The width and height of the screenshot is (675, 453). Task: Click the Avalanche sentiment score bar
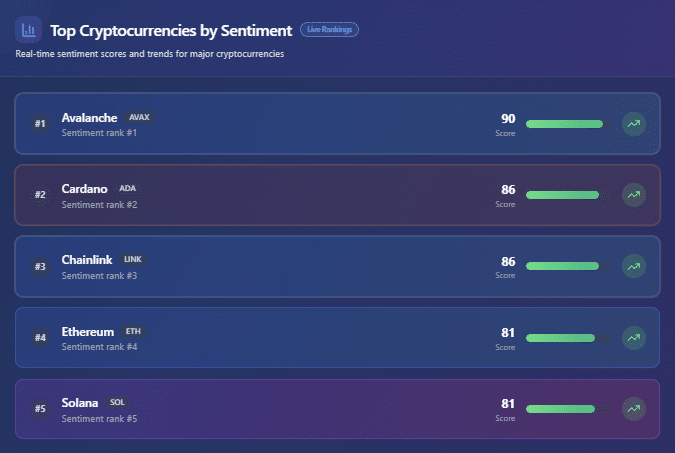click(566, 124)
